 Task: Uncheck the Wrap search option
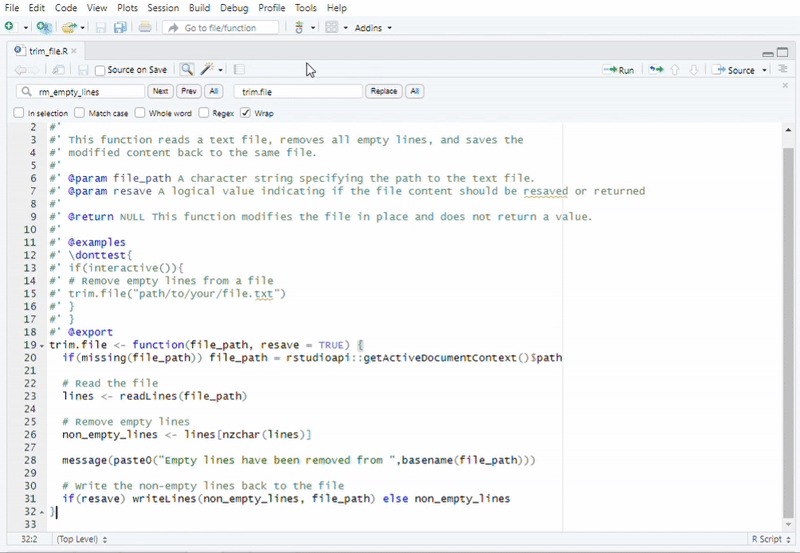246,113
